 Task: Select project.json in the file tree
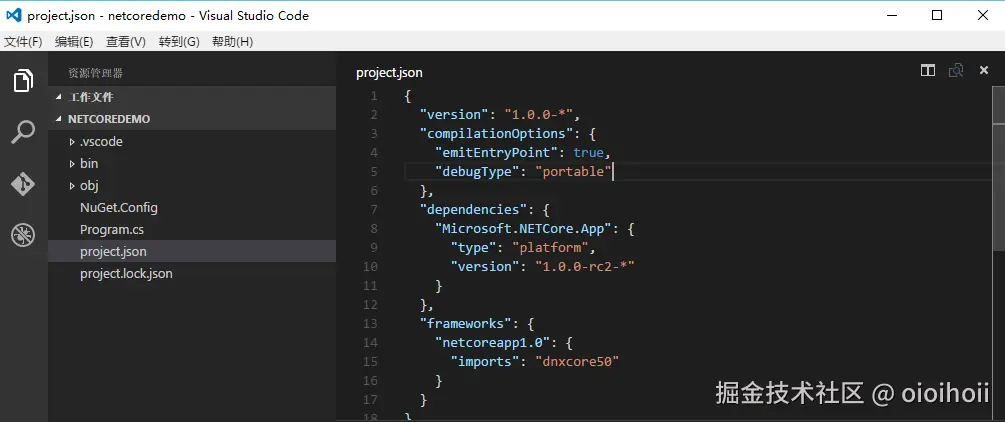[192, 251]
